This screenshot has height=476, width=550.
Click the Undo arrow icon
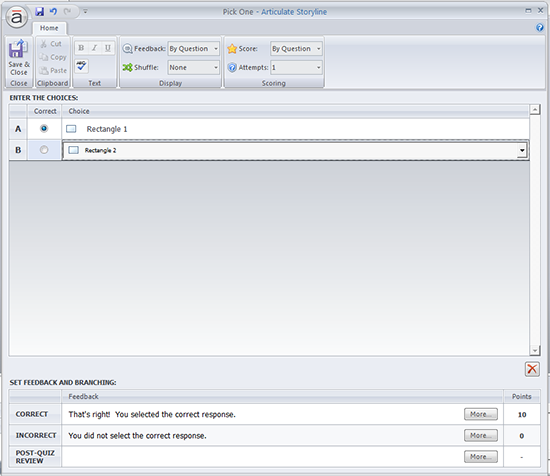coord(53,12)
